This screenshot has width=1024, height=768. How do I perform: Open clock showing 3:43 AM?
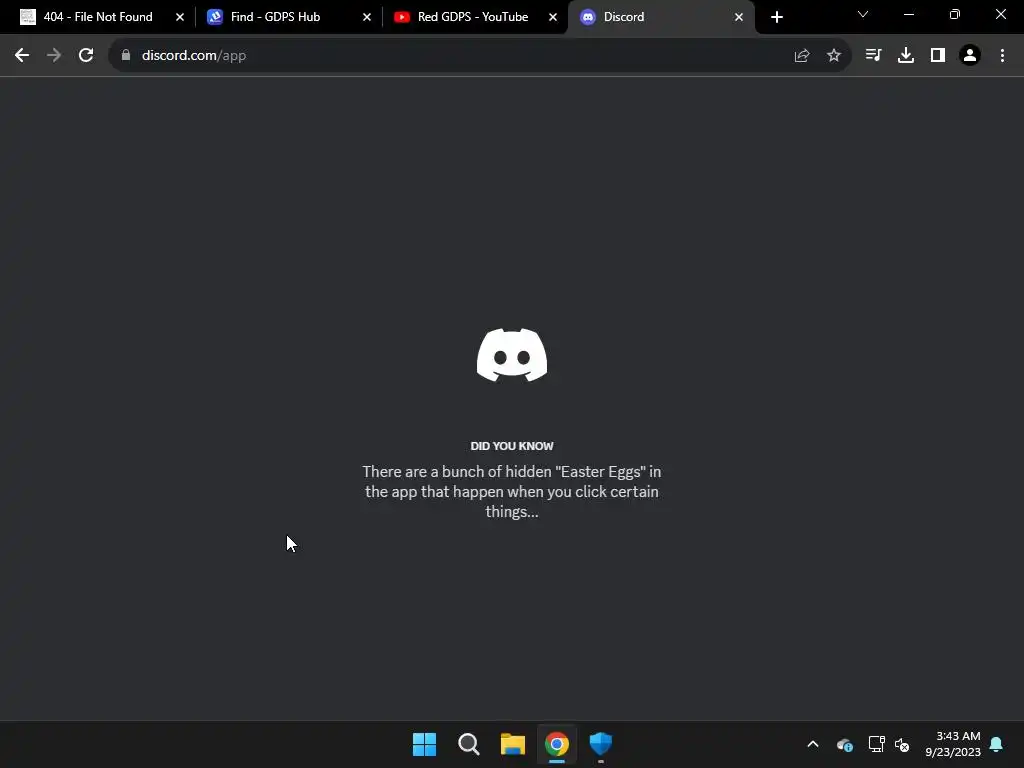[x=953, y=744]
